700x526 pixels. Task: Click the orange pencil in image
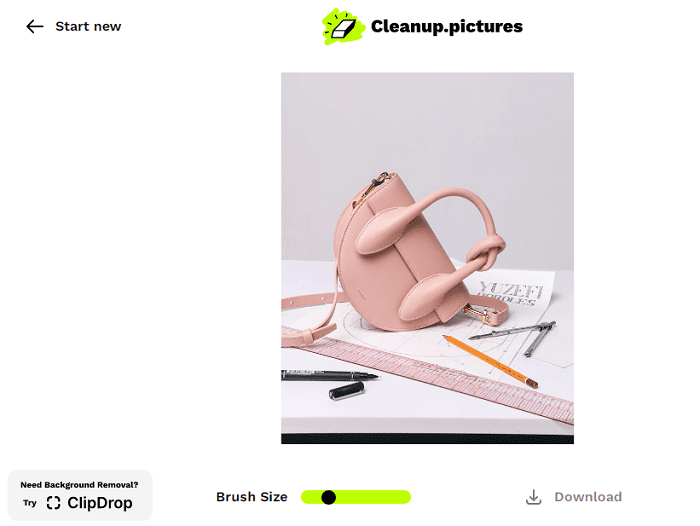490,361
